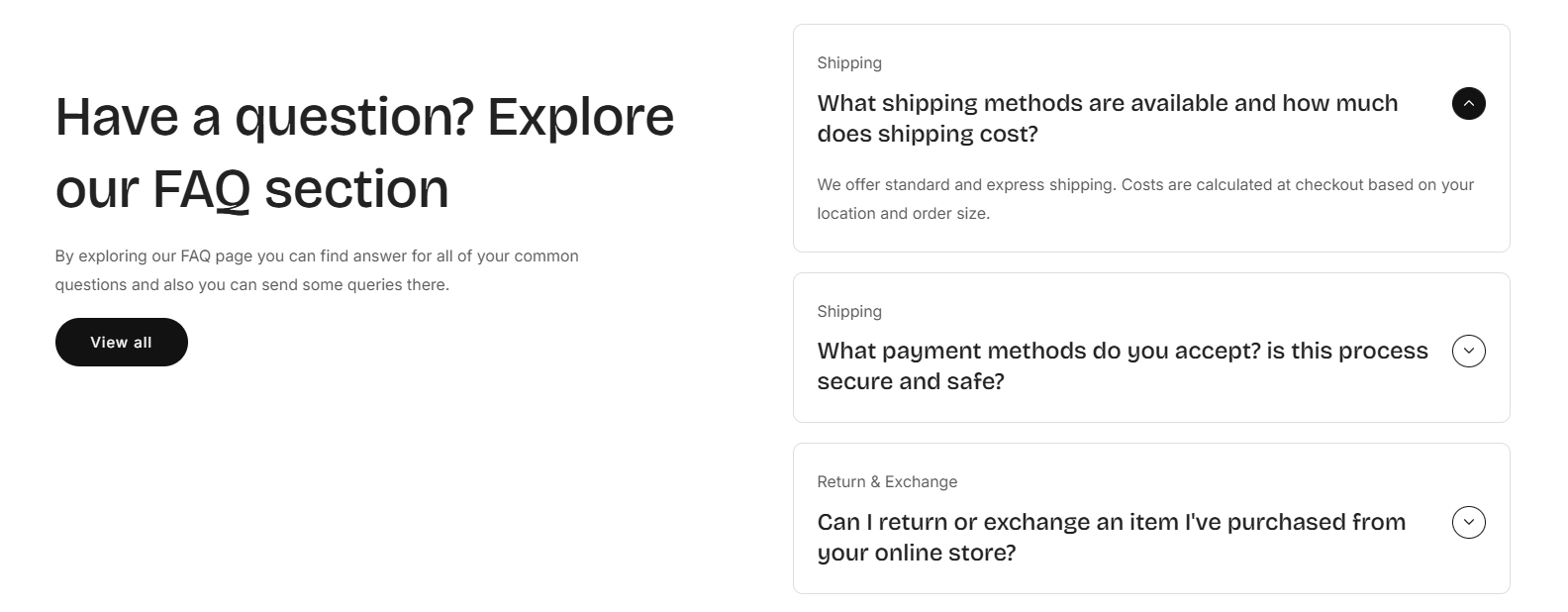
Task: Click "questions and also you can send" text line
Action: pyautogui.click(x=251, y=284)
